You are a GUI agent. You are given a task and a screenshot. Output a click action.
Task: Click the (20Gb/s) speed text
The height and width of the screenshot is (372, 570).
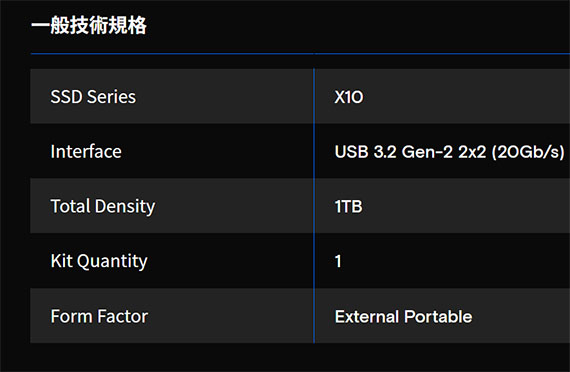coord(528,152)
